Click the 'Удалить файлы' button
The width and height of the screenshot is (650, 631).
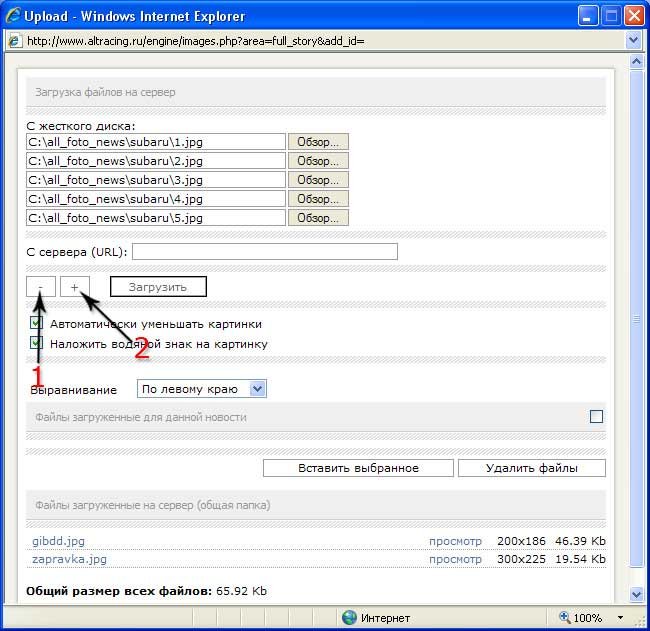pyautogui.click(x=531, y=468)
